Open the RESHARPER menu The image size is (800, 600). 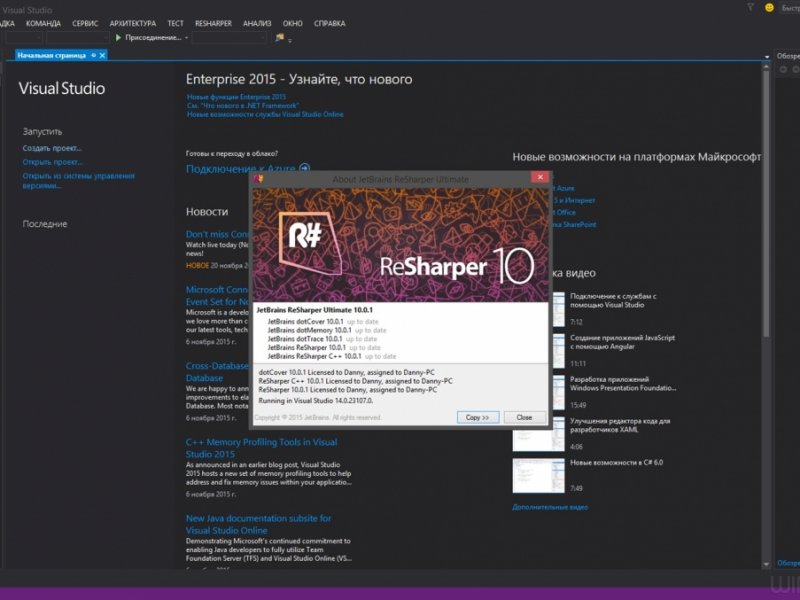pos(213,23)
